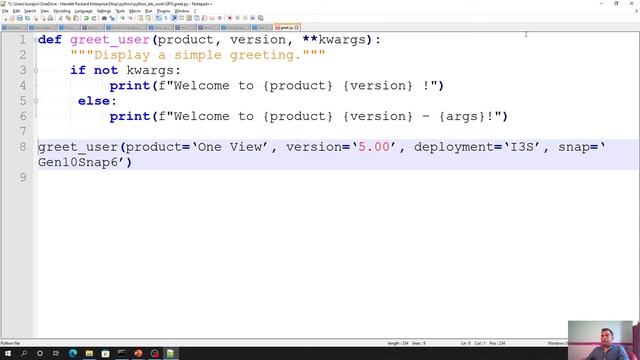Click the Save All toolbar icon
Viewport: 640px width, 360px height.
pyautogui.click(x=27, y=18)
